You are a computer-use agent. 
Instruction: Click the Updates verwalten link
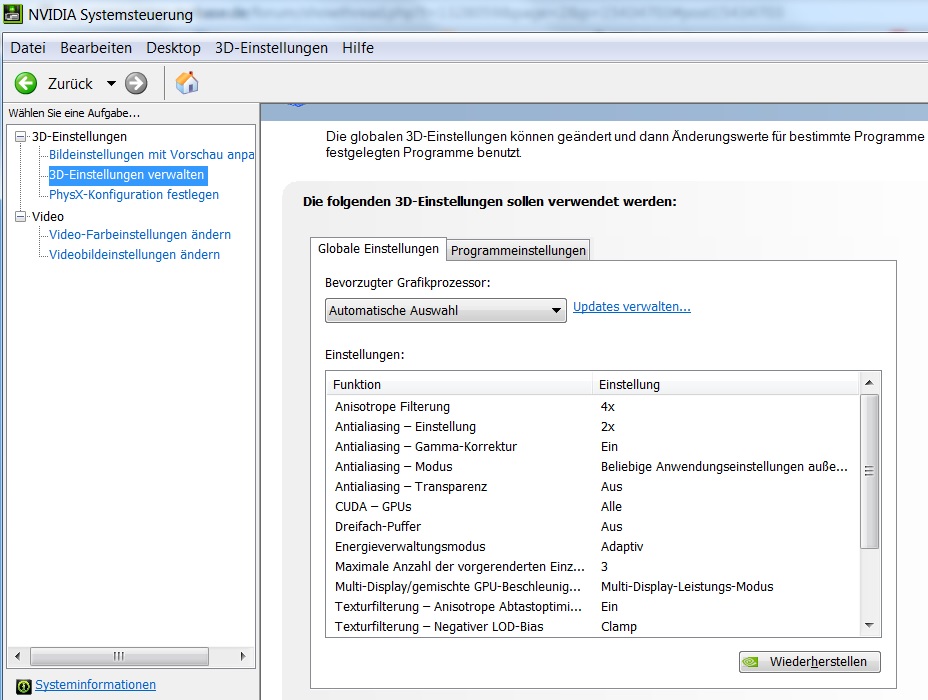(631, 307)
